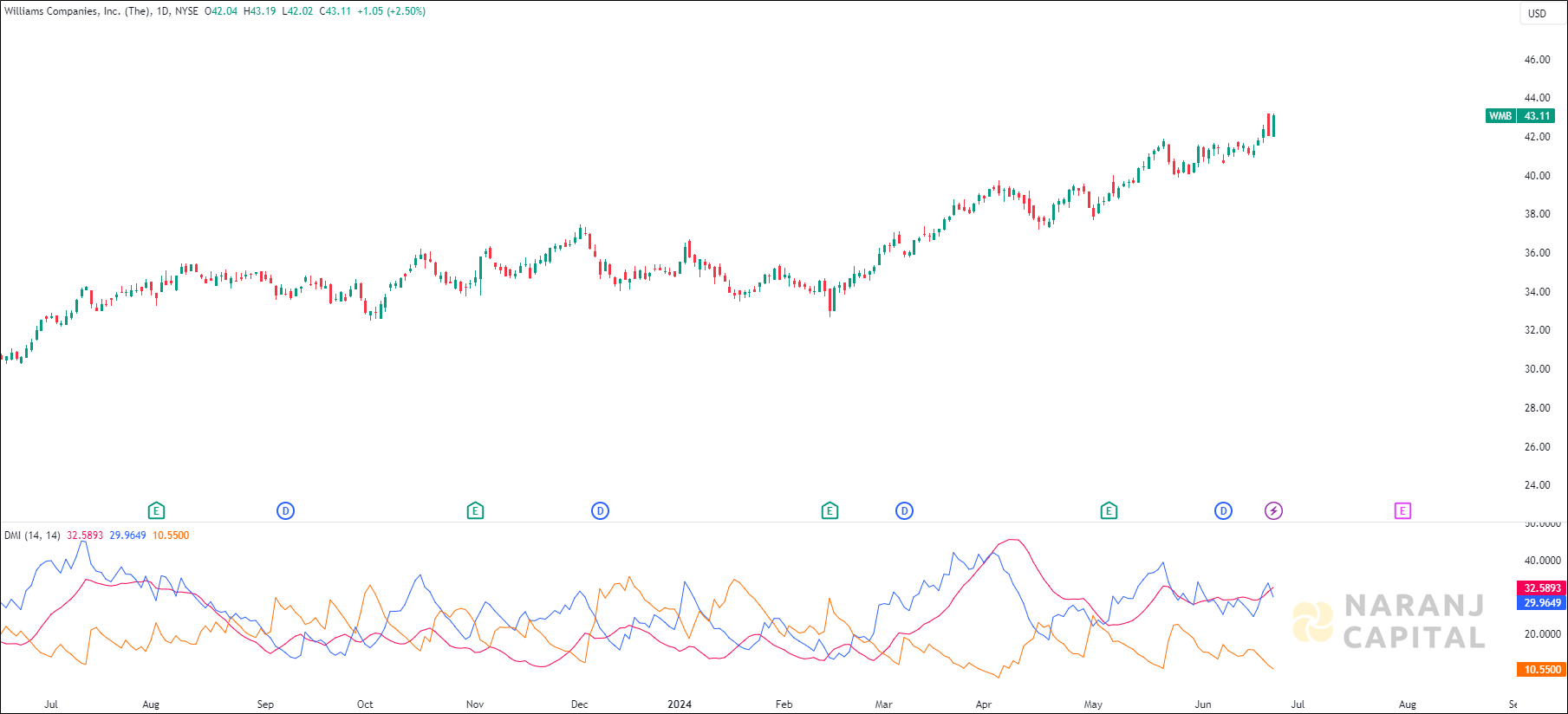Open the September dividend marker
This screenshot has height=714, width=1568.
285,511
